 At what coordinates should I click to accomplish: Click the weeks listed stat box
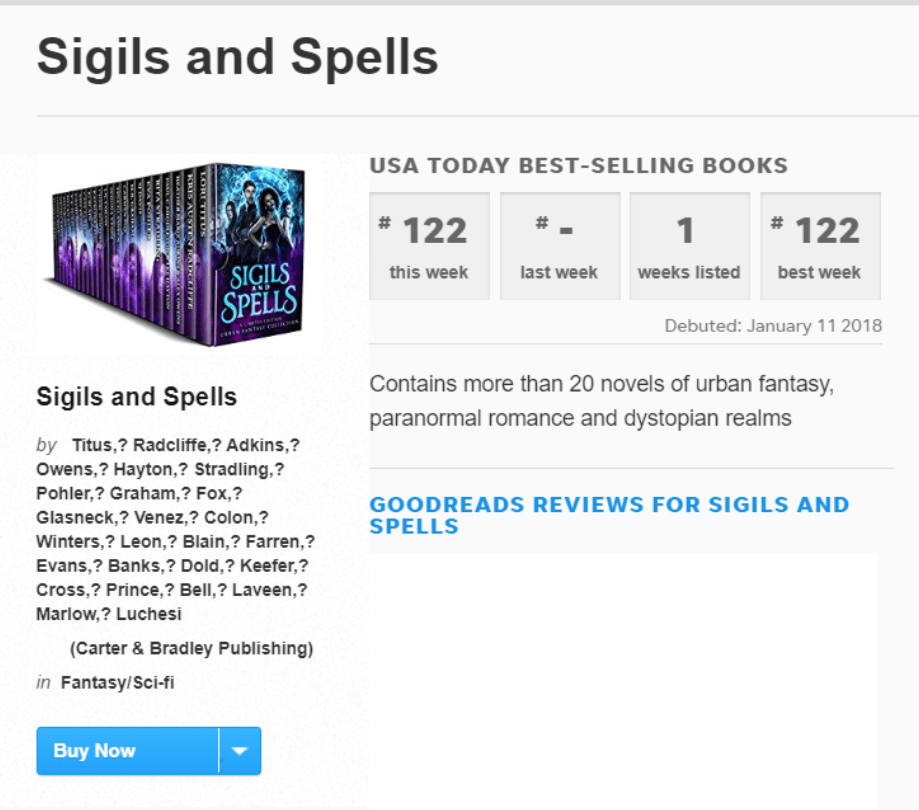[x=689, y=246]
